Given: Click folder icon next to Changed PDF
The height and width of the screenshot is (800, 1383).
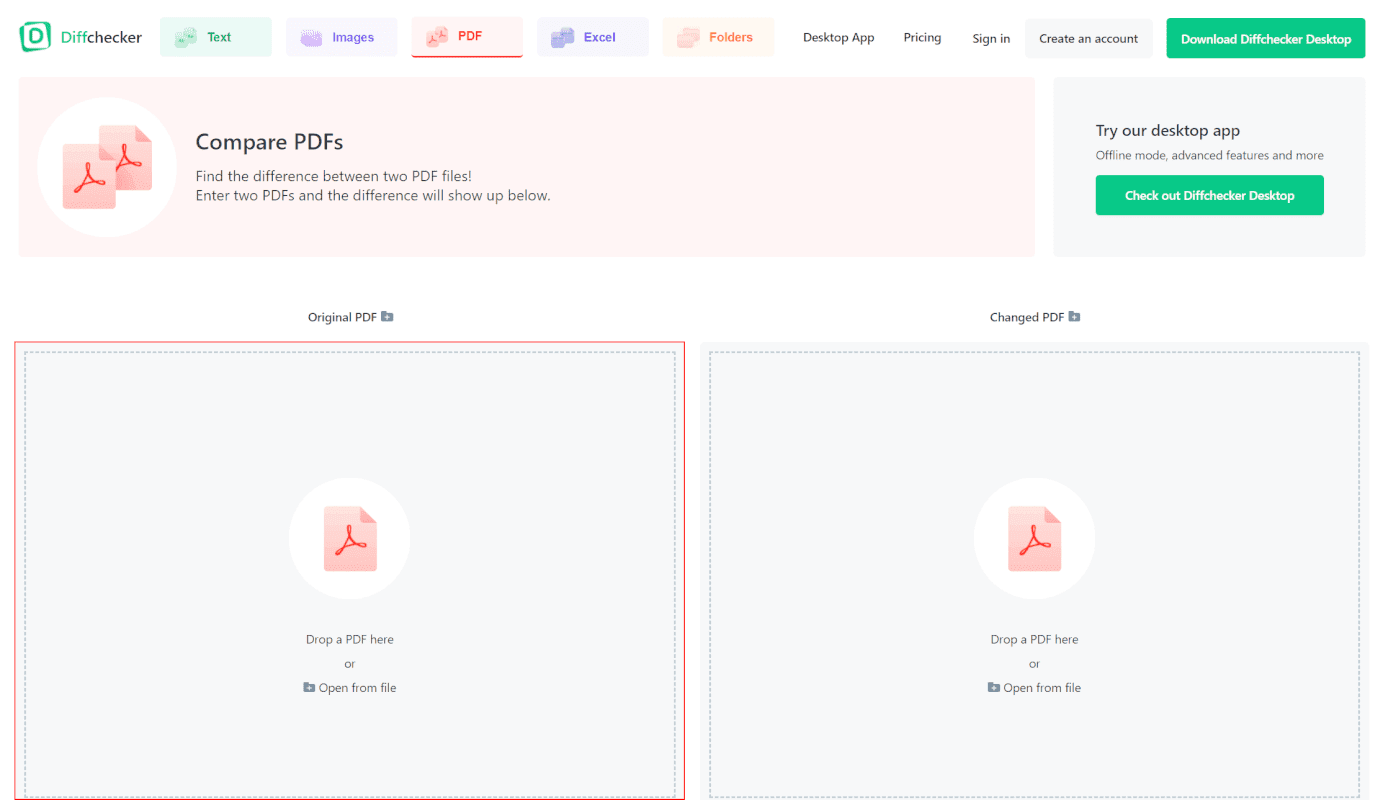Looking at the screenshot, I should pyautogui.click(x=1074, y=317).
